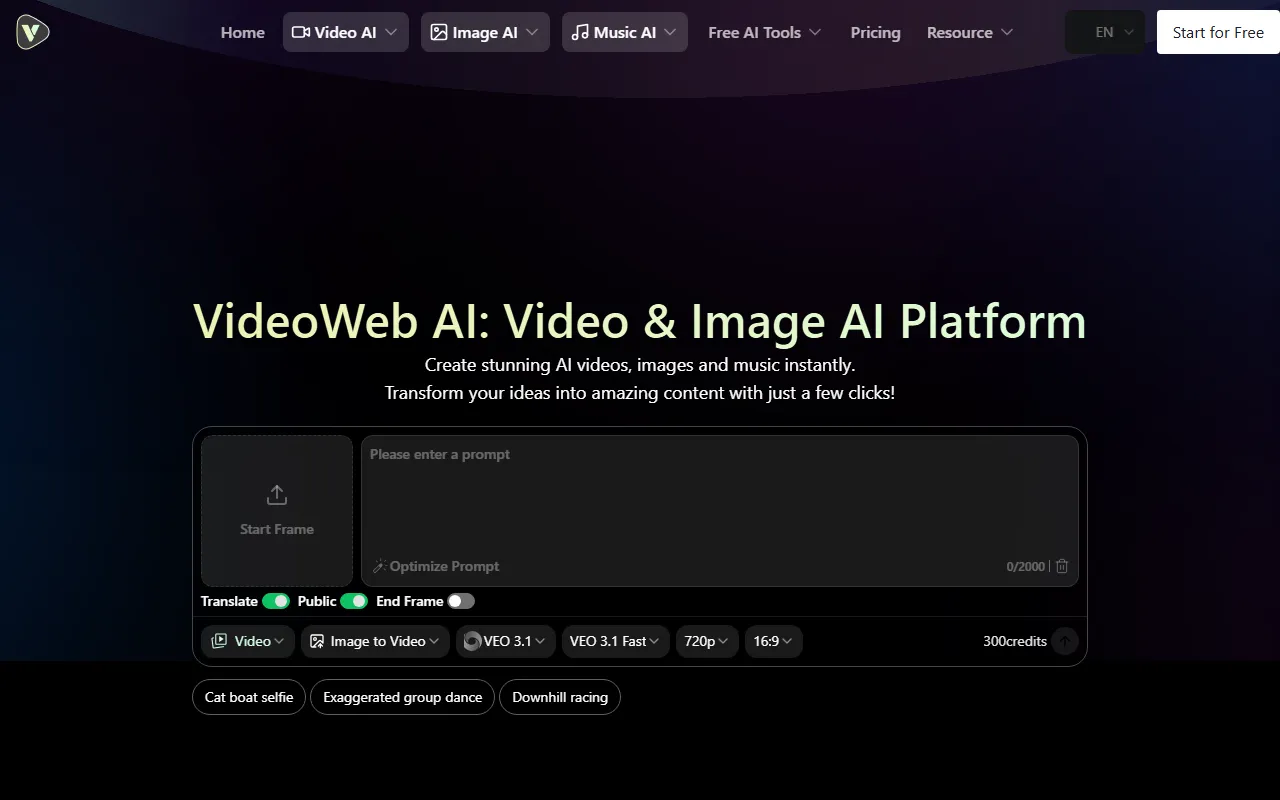
Task: Click the upload icon in Start Frame
Action: tap(277, 495)
